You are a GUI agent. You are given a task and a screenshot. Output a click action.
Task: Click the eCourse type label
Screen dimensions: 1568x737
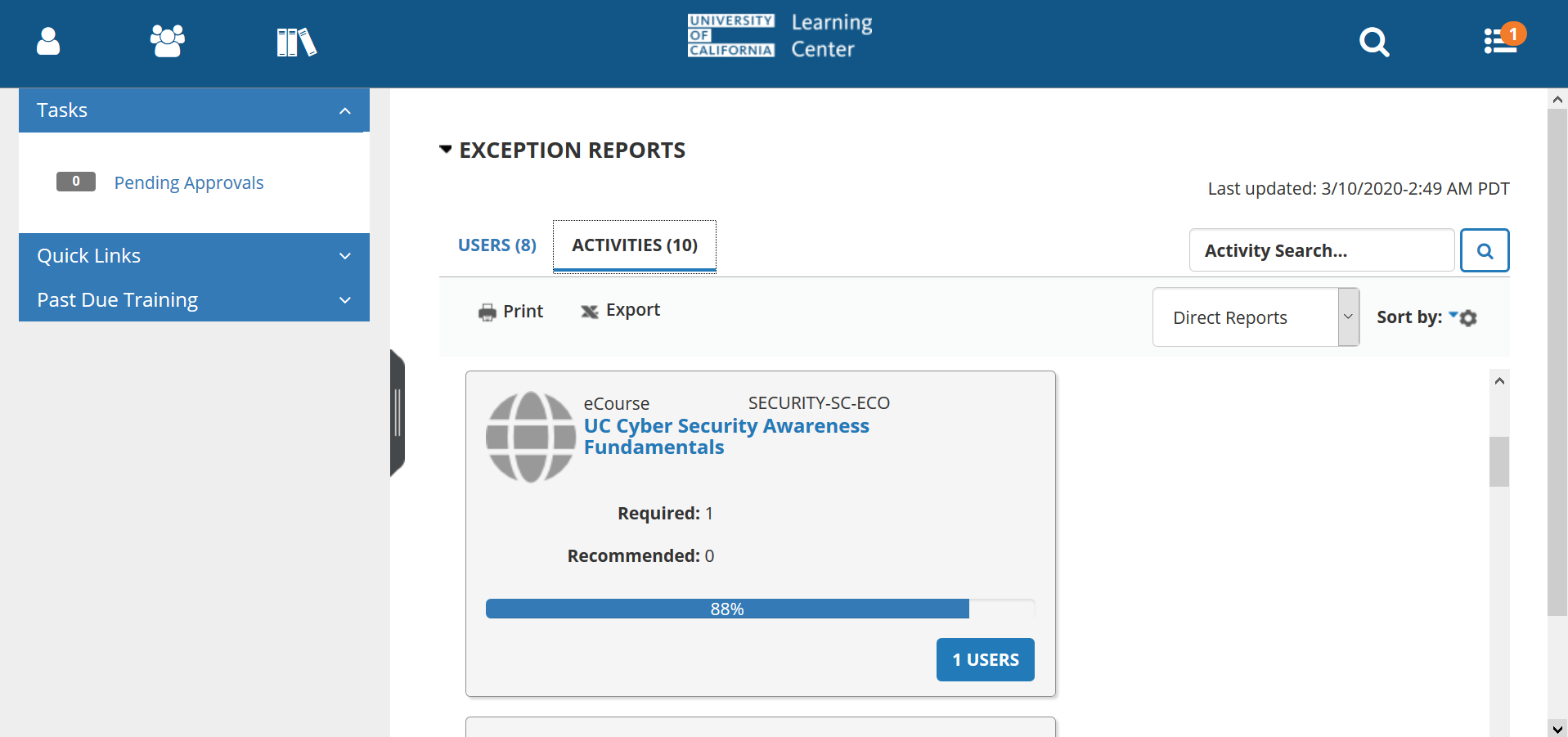click(x=617, y=404)
